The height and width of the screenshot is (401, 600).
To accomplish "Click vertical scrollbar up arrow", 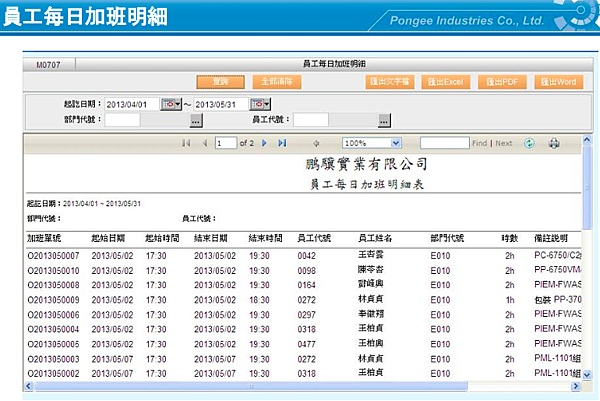I will (587, 140).
